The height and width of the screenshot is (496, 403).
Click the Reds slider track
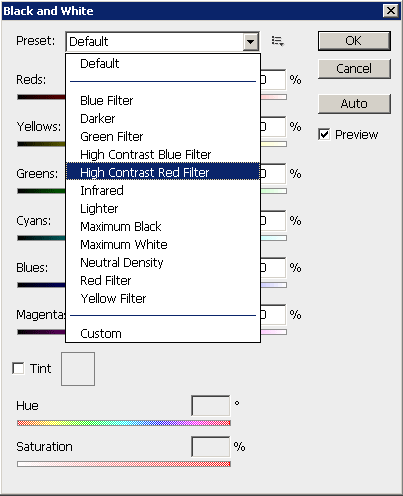coord(41,97)
